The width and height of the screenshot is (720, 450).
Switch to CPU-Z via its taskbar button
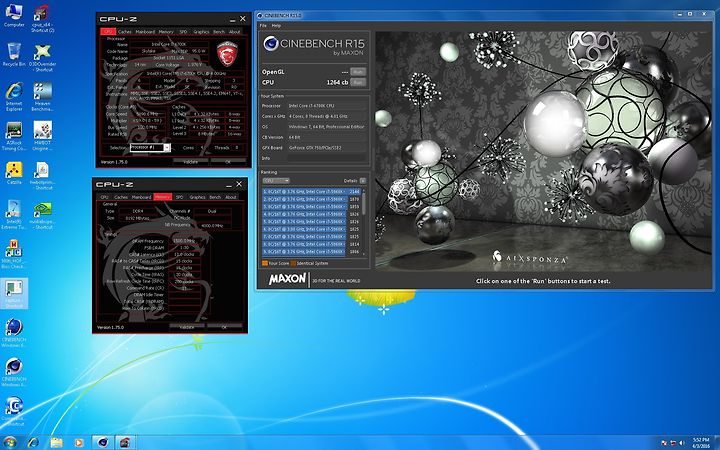[125, 443]
